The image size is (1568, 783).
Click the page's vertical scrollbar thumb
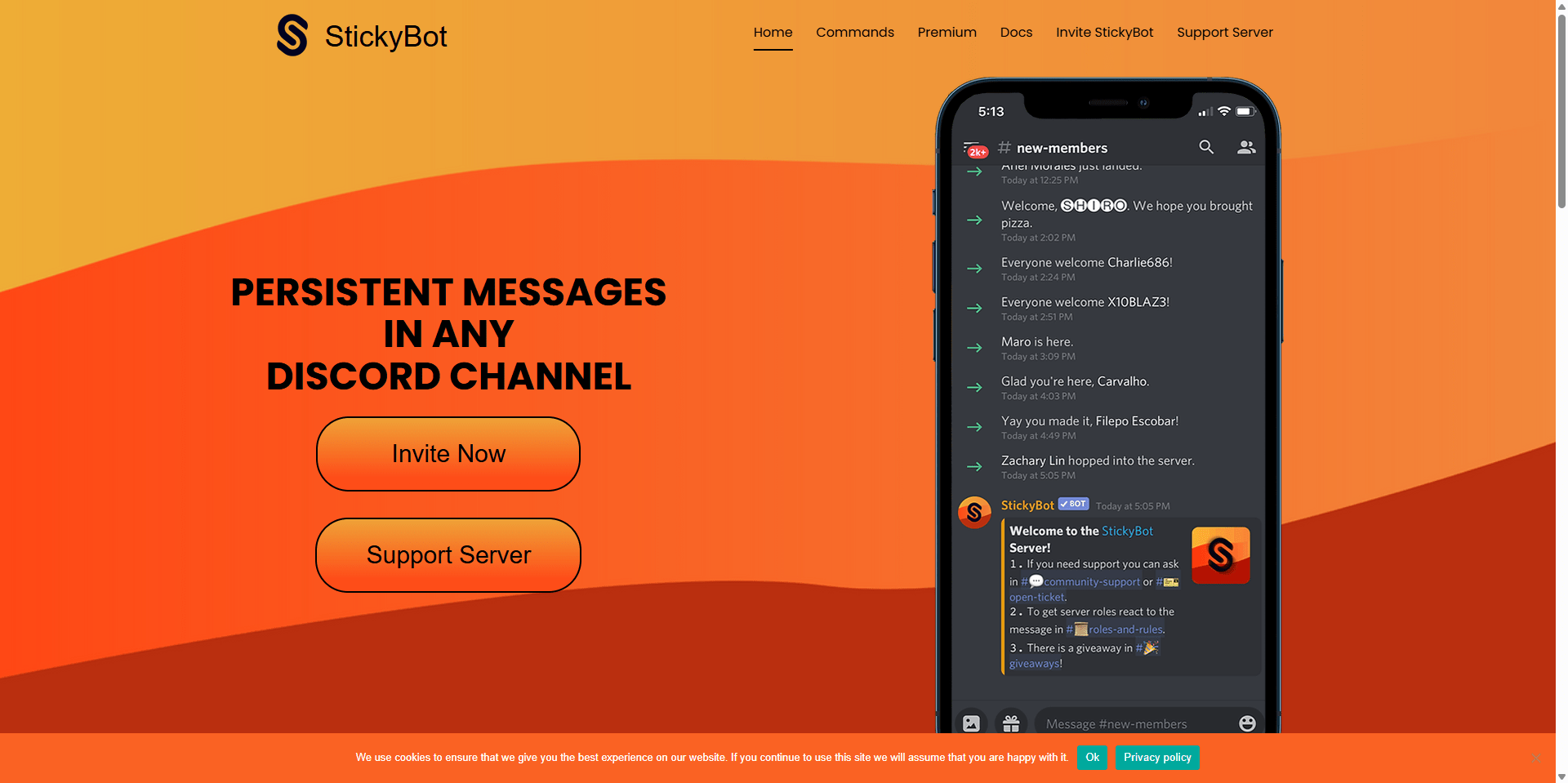click(x=1561, y=106)
